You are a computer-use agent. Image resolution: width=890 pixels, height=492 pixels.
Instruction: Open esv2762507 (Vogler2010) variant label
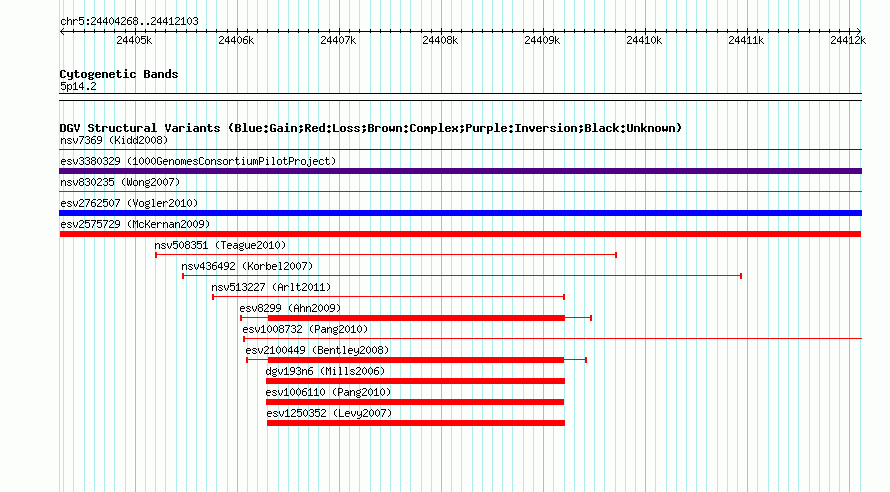click(x=129, y=203)
